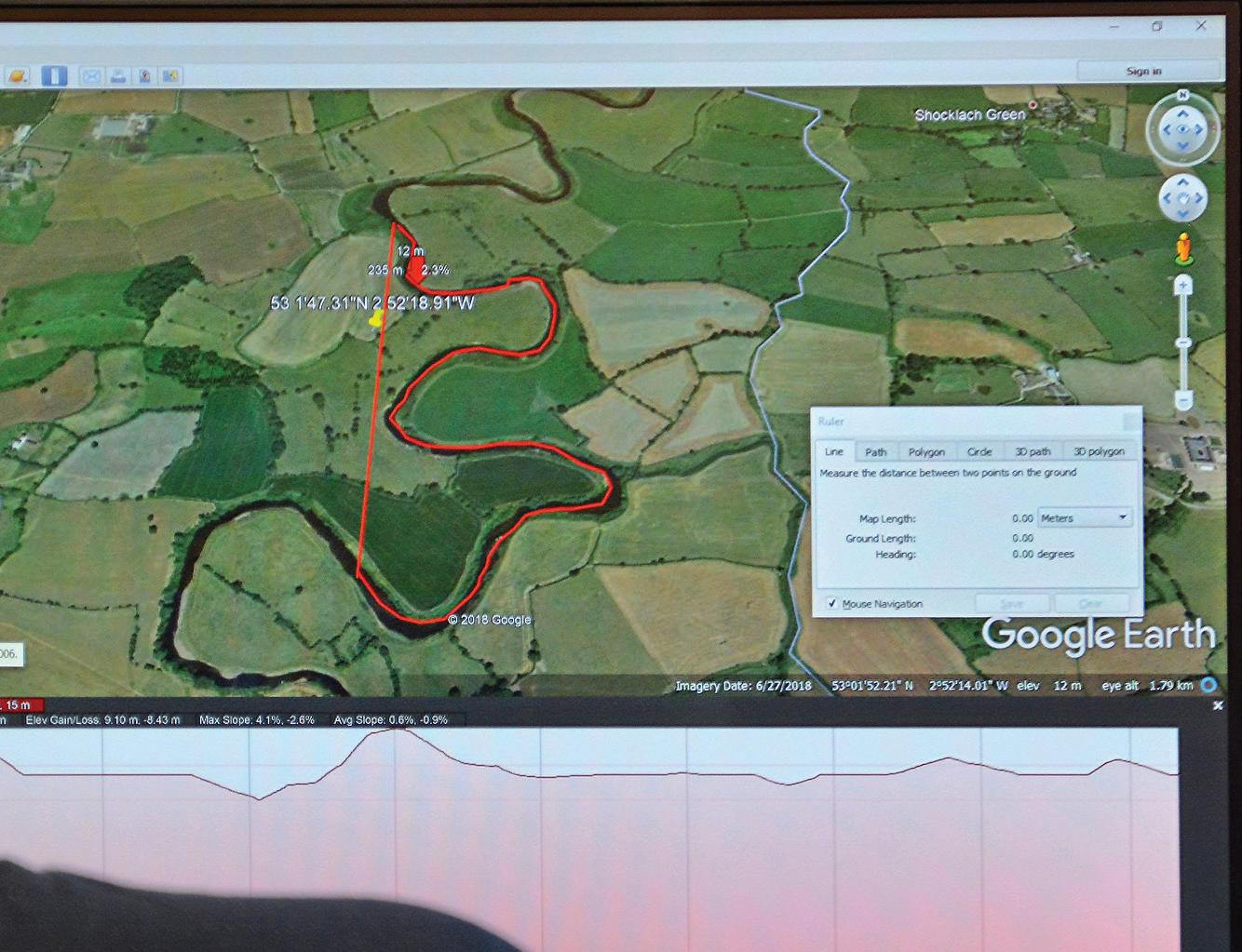Click the Clear button in Ruler dialog

pyautogui.click(x=1091, y=604)
